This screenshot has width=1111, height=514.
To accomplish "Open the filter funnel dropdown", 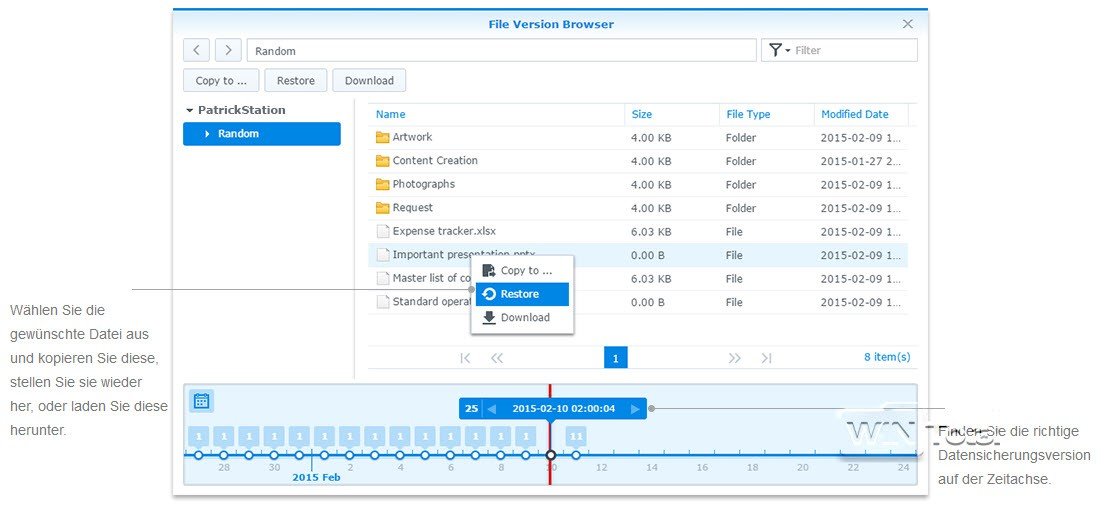I will click(779, 50).
